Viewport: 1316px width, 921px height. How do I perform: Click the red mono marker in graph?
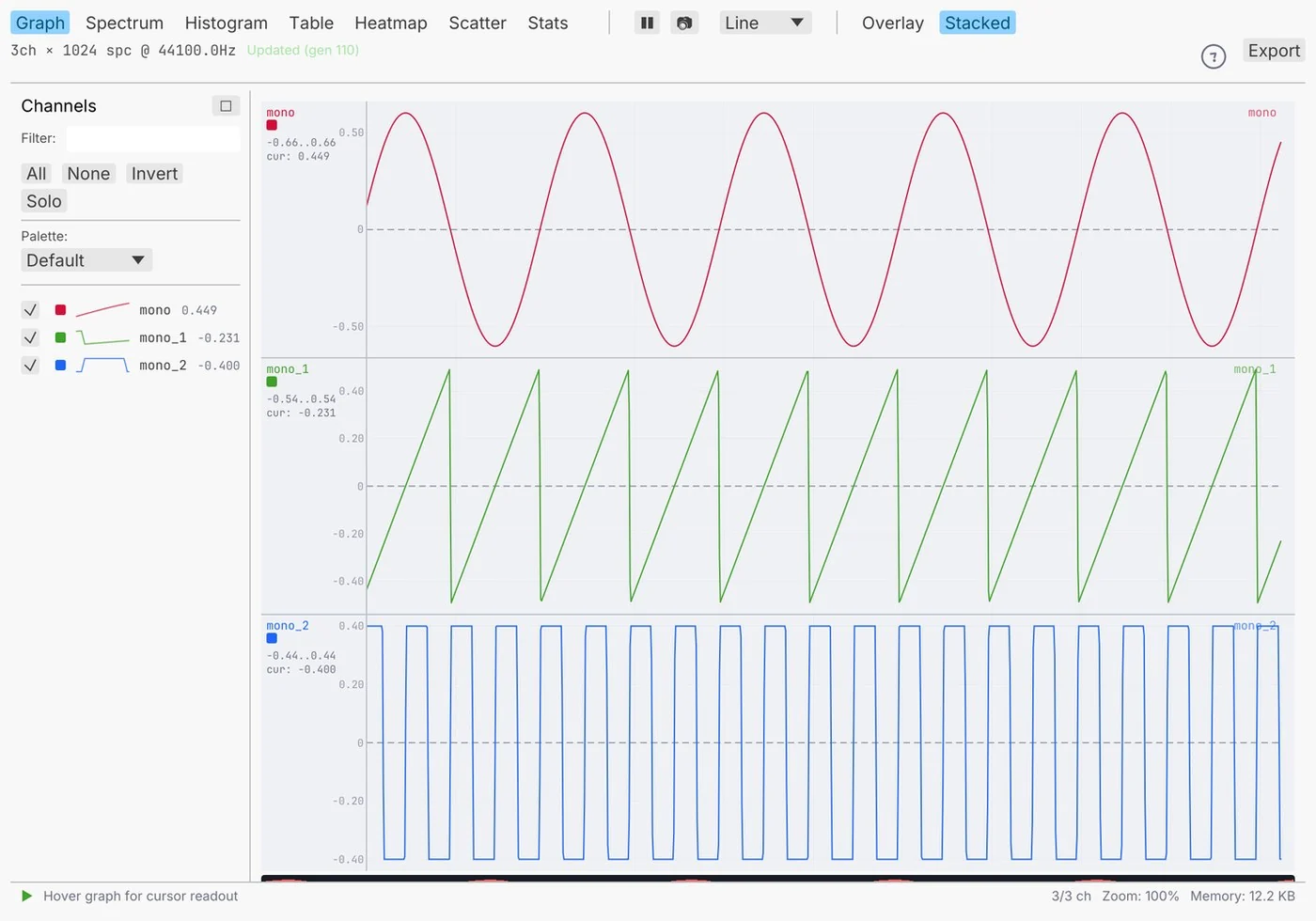[272, 125]
